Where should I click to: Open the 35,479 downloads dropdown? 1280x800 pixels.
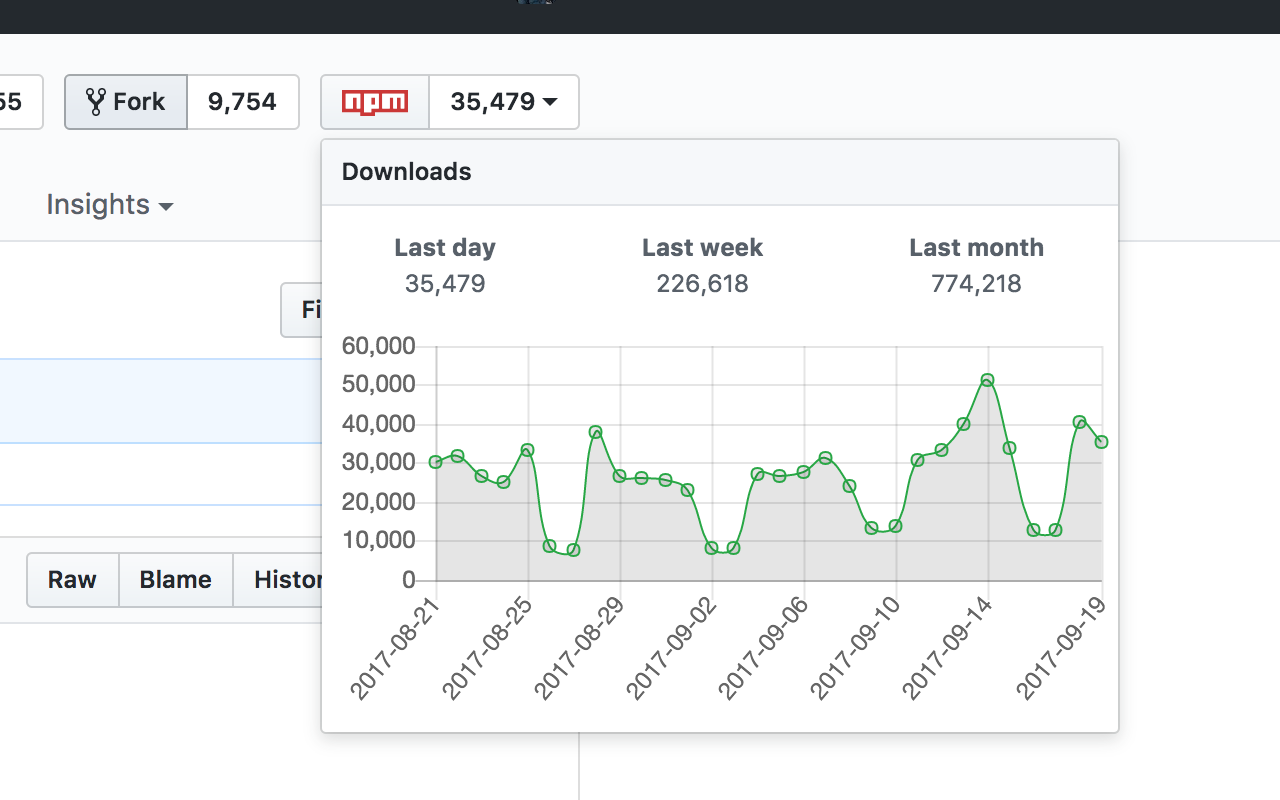click(504, 101)
